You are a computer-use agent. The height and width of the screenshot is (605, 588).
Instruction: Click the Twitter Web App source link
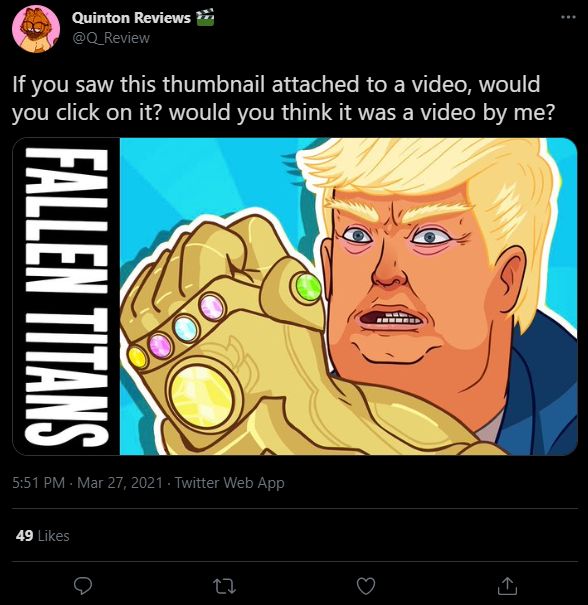(x=230, y=483)
